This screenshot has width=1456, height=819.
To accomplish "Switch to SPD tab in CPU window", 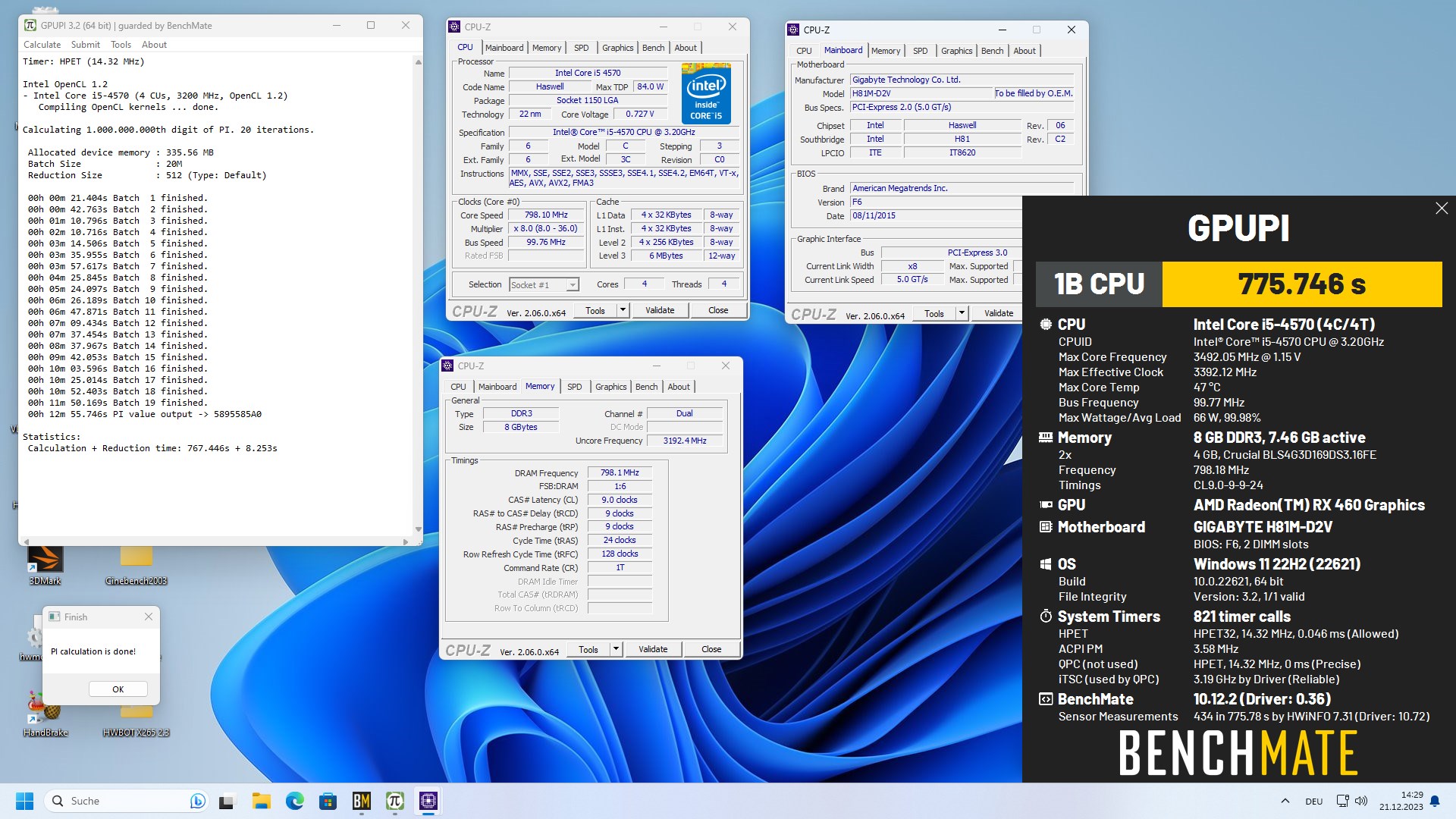I will pyautogui.click(x=581, y=48).
